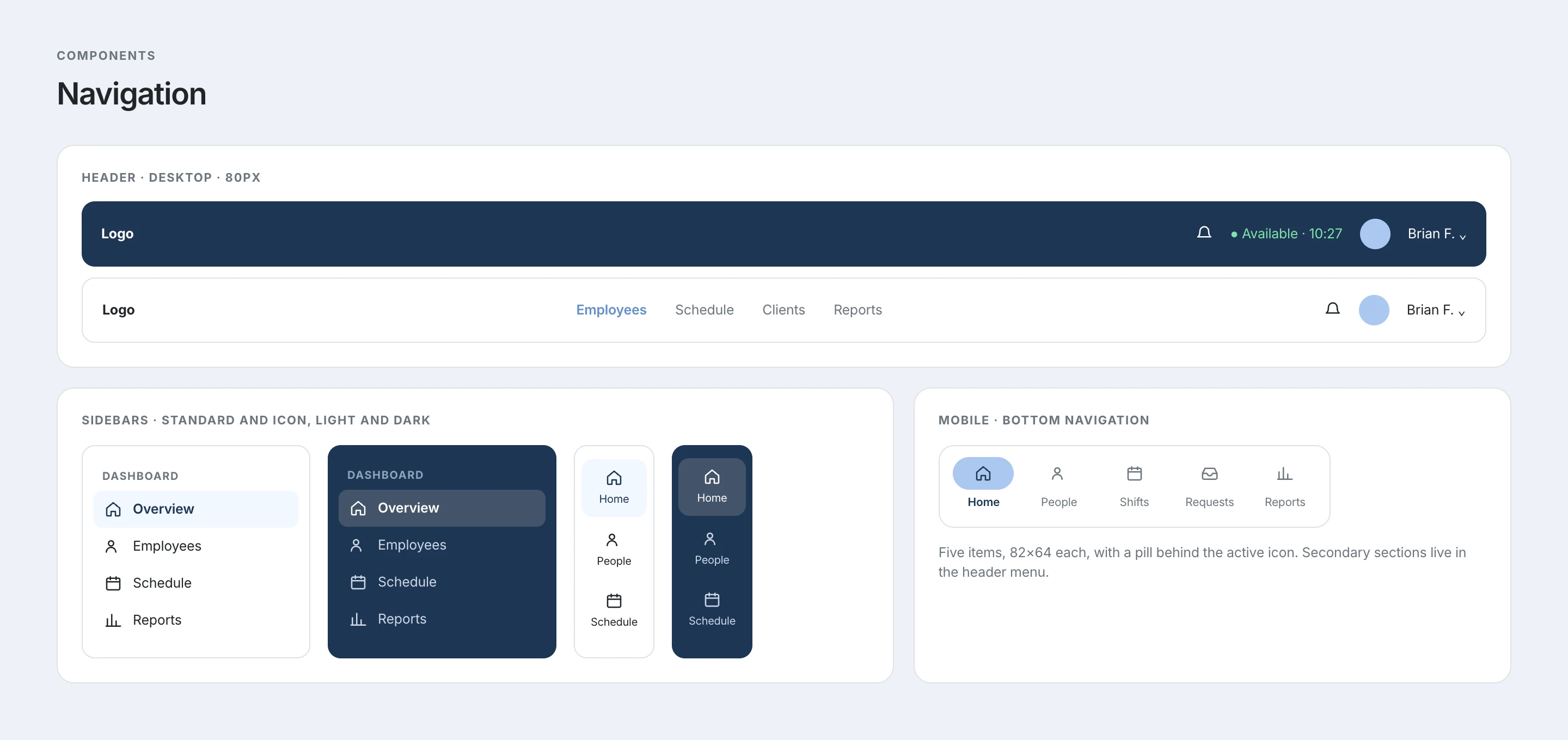
Task: Click the bar chart icon beside Reports in the light sidebar
Action: 113,620
